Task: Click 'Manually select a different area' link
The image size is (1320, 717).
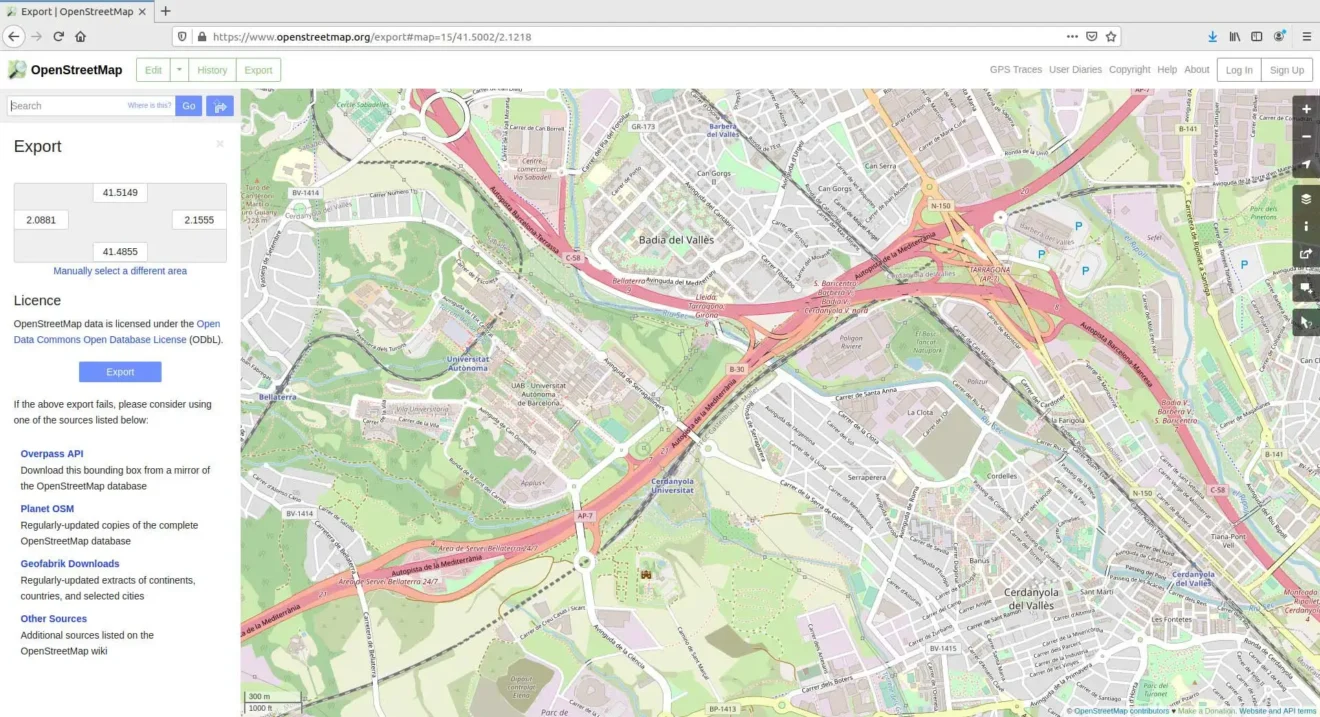Action: (120, 271)
